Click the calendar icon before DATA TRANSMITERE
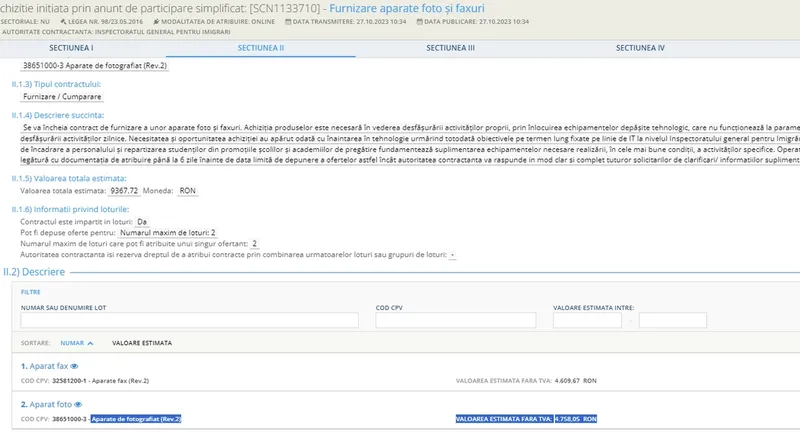The height and width of the screenshot is (437, 800). (288, 21)
